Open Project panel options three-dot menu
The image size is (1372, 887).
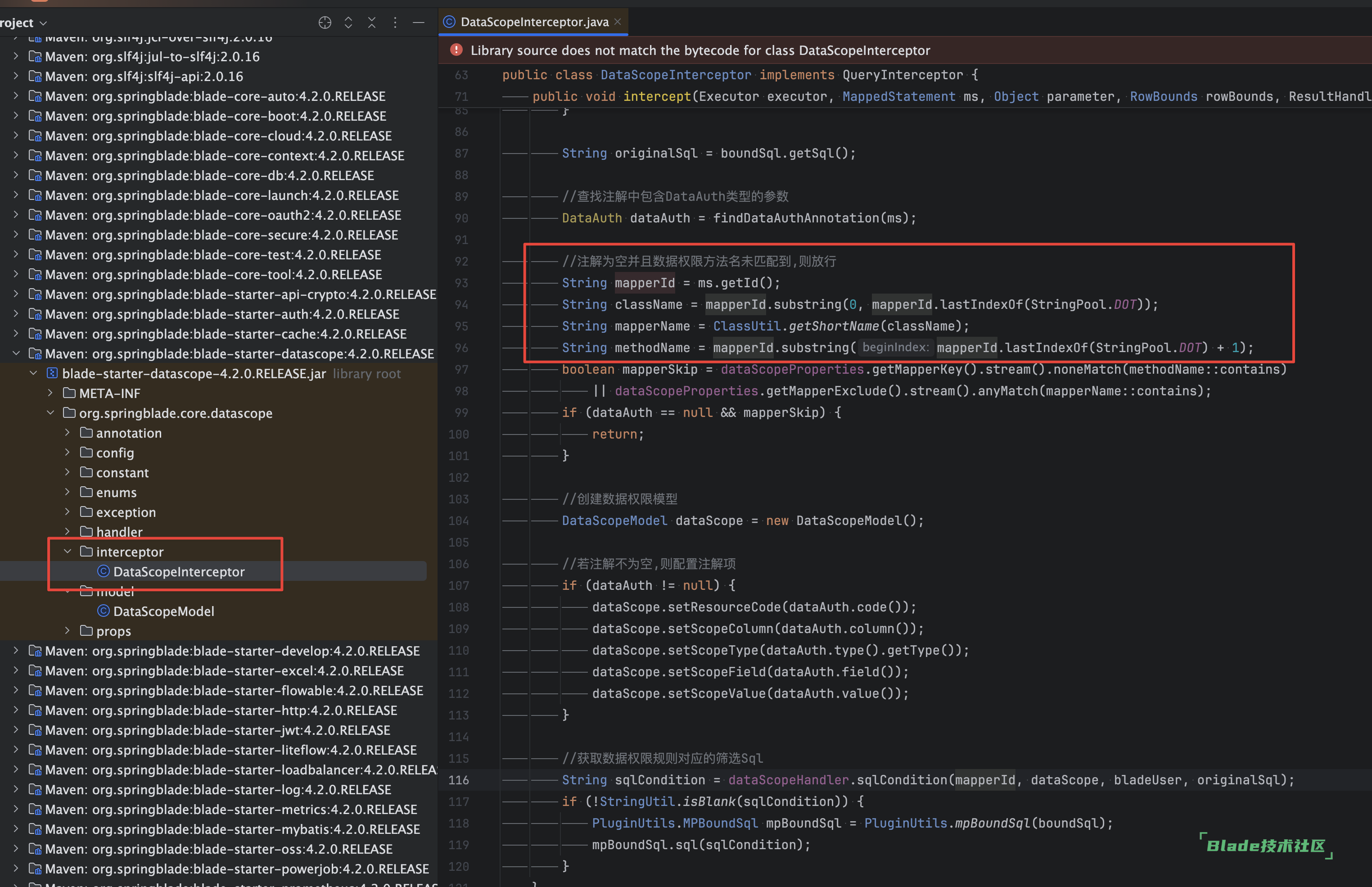pyautogui.click(x=395, y=23)
